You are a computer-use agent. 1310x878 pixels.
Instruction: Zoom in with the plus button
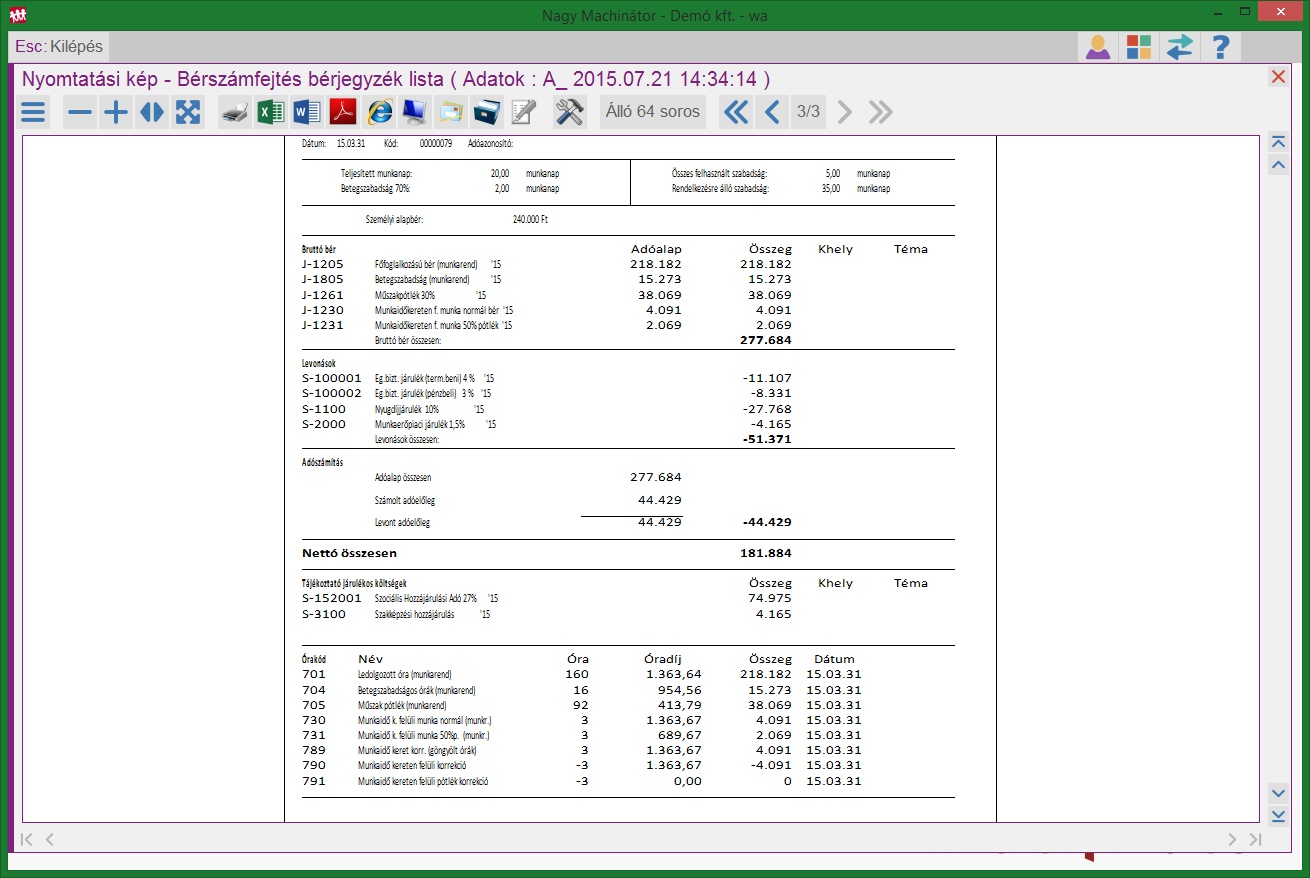[116, 112]
